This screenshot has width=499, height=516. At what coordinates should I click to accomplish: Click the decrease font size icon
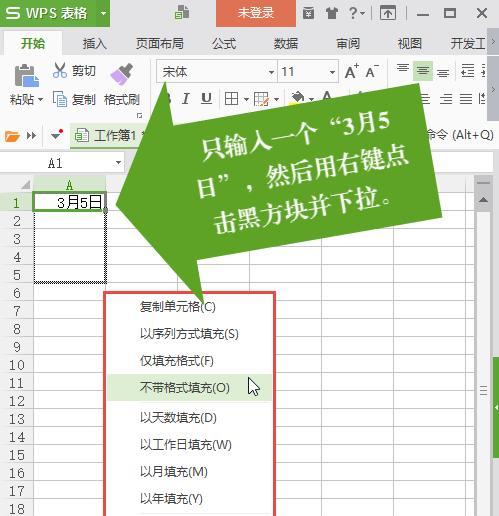(x=372, y=71)
